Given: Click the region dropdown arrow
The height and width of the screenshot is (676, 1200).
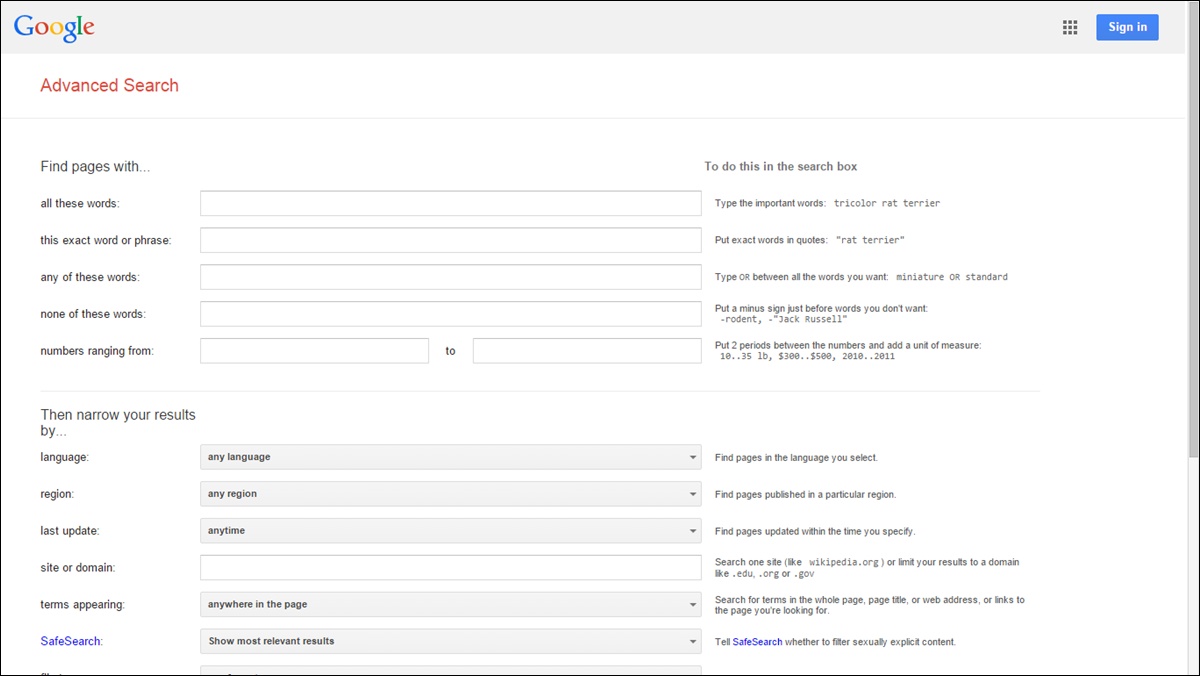Looking at the screenshot, I should [x=692, y=493].
